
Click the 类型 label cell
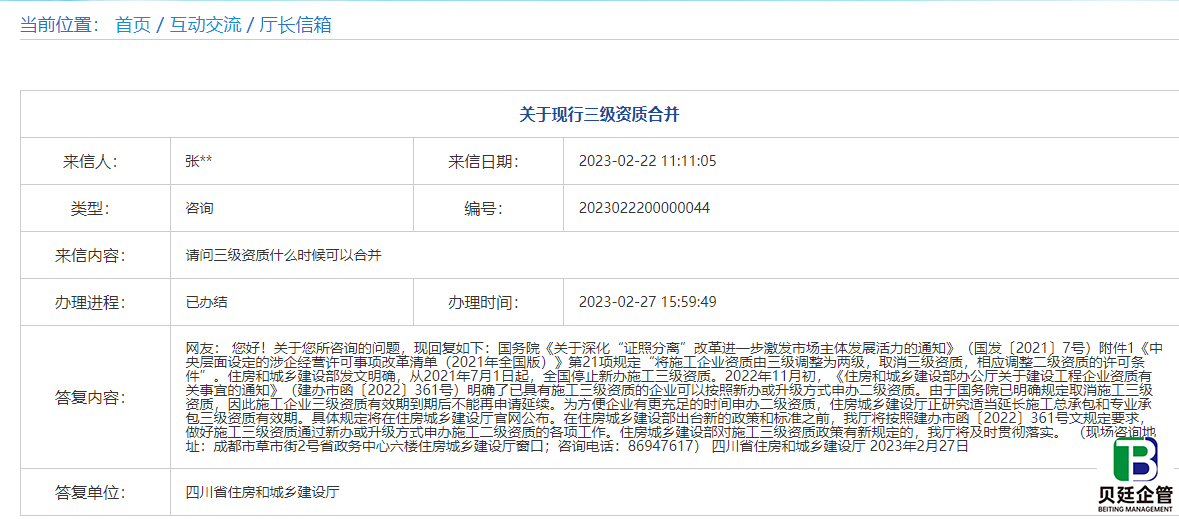pos(95,208)
